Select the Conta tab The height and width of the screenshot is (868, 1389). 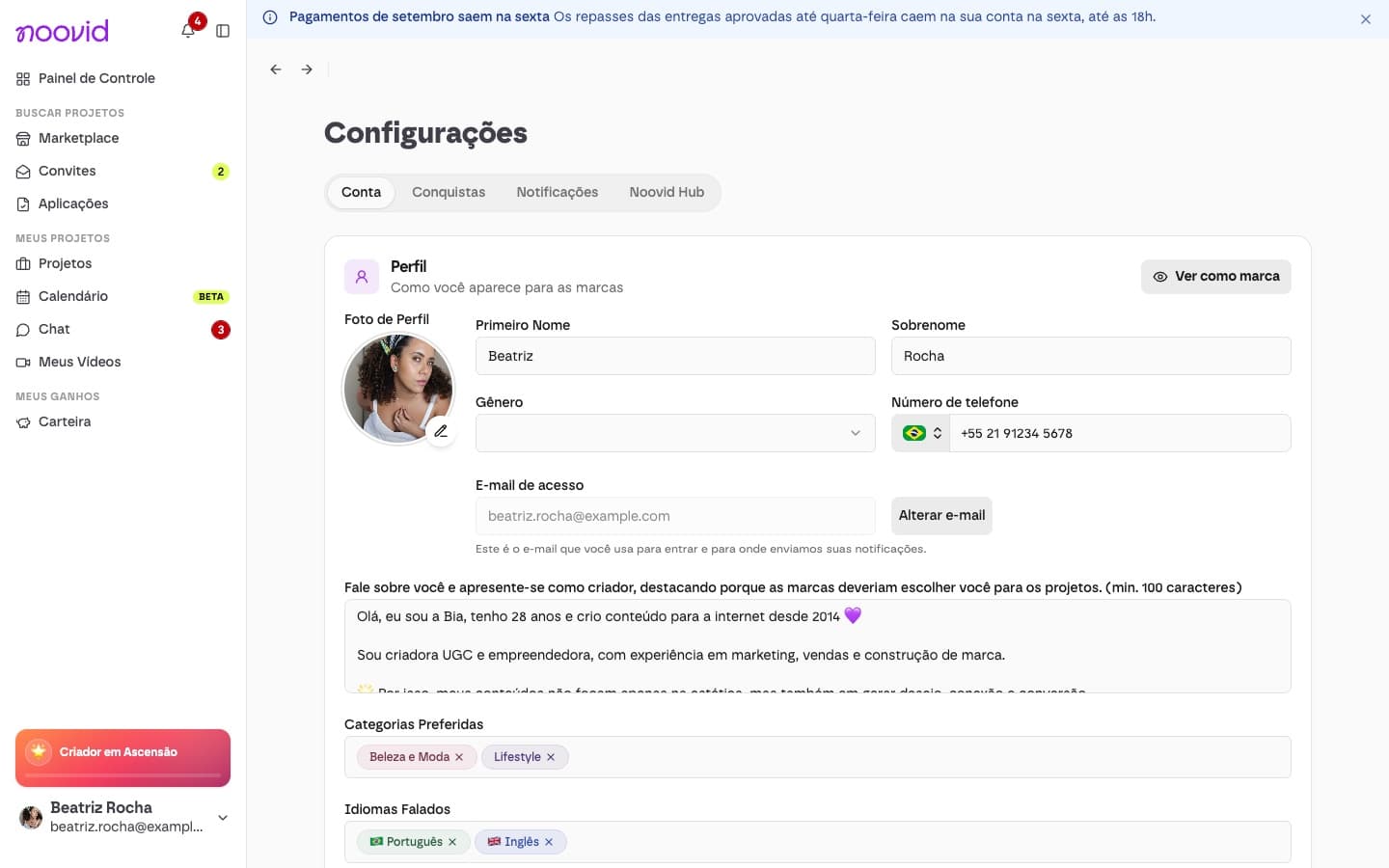coord(361,192)
